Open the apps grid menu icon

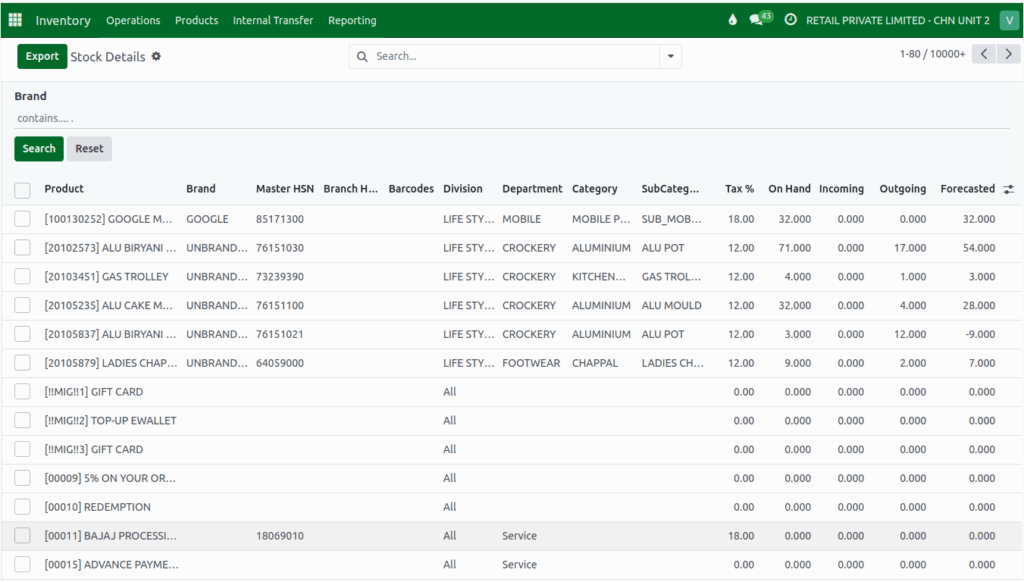pyautogui.click(x=14, y=20)
